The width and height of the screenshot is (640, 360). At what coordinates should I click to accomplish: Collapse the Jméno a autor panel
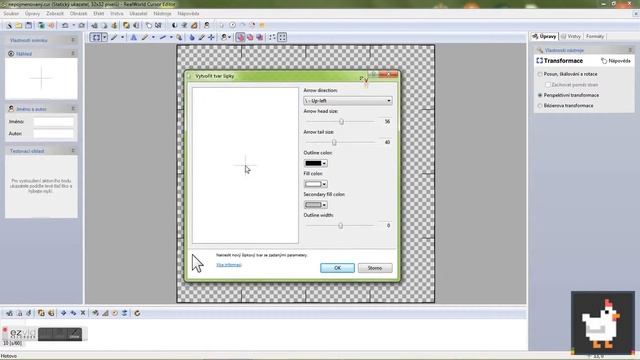point(73,109)
